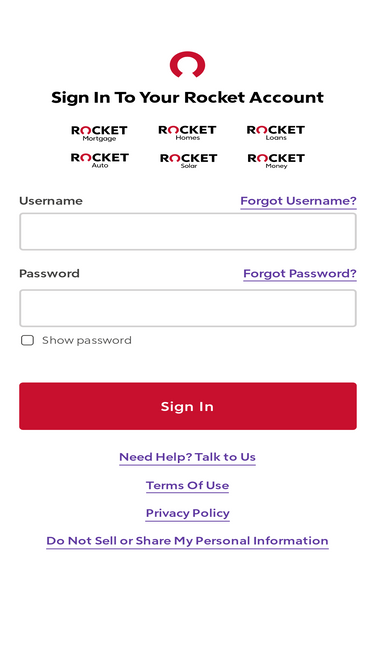Click the red Rocket logo at top
The width and height of the screenshot is (375, 667).
[x=188, y=64]
